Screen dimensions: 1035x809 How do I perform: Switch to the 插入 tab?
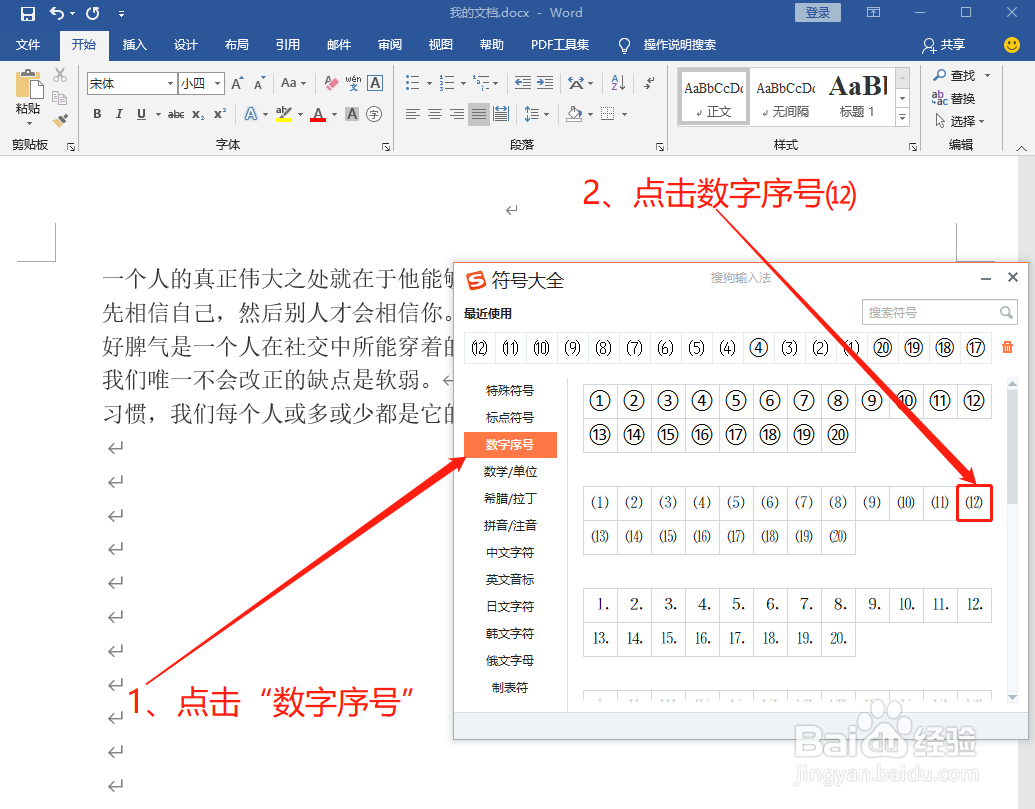click(x=134, y=45)
